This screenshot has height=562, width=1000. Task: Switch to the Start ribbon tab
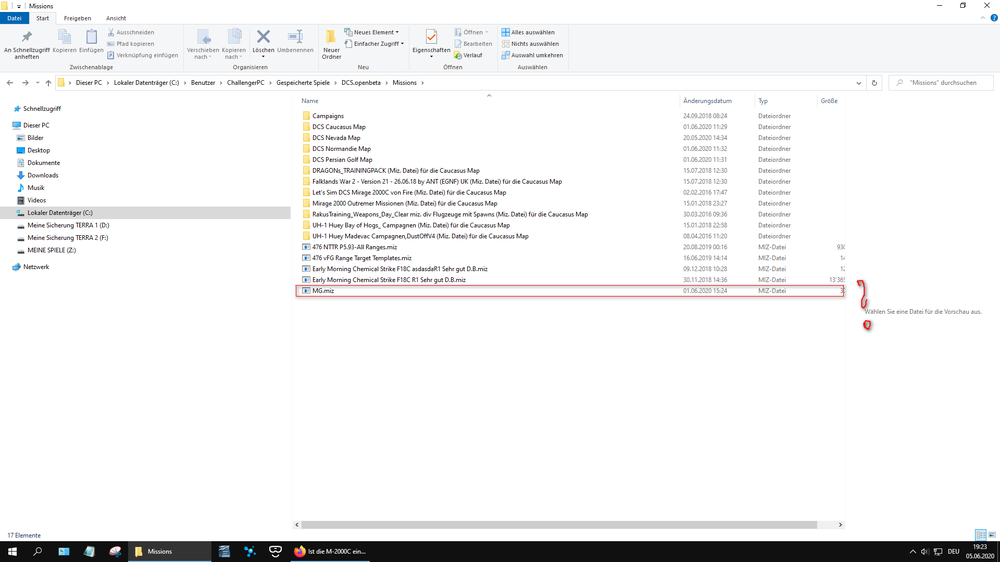(42, 18)
